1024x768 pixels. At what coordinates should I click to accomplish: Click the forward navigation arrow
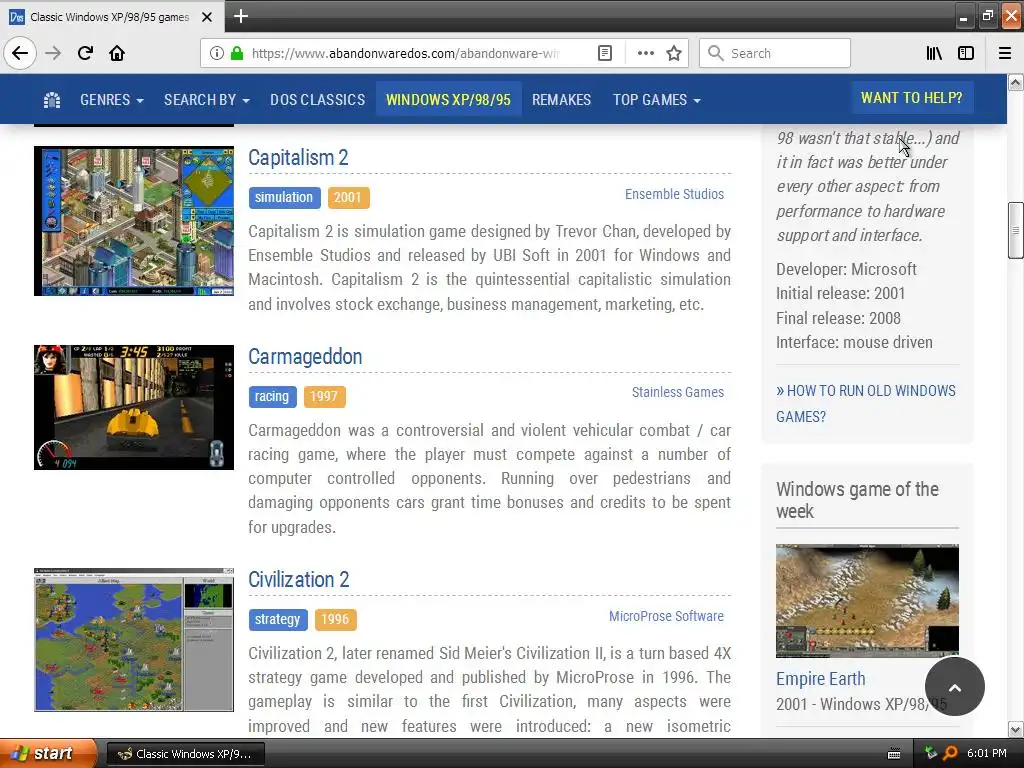click(x=53, y=53)
